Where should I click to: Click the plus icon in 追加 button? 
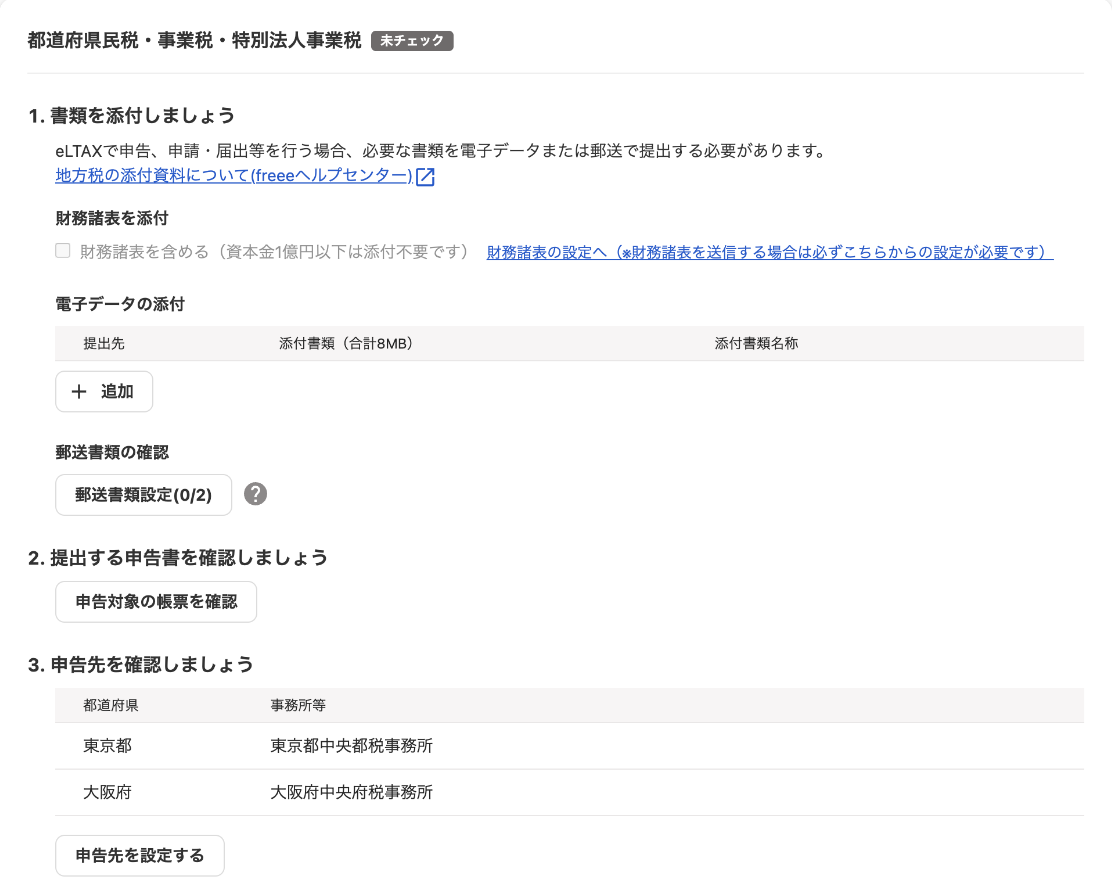pos(79,391)
